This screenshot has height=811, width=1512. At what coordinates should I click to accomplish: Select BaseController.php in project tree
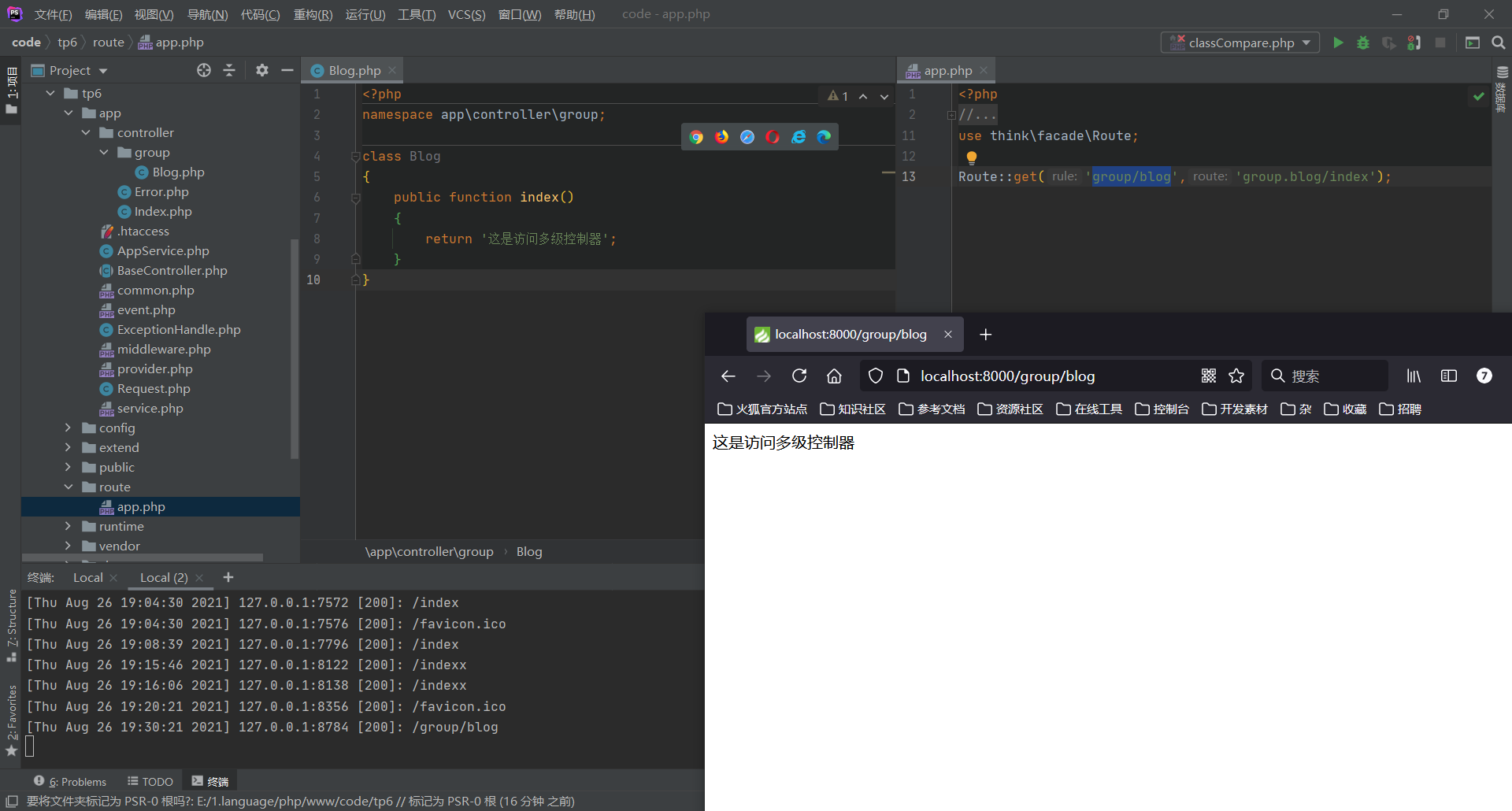tap(163, 270)
